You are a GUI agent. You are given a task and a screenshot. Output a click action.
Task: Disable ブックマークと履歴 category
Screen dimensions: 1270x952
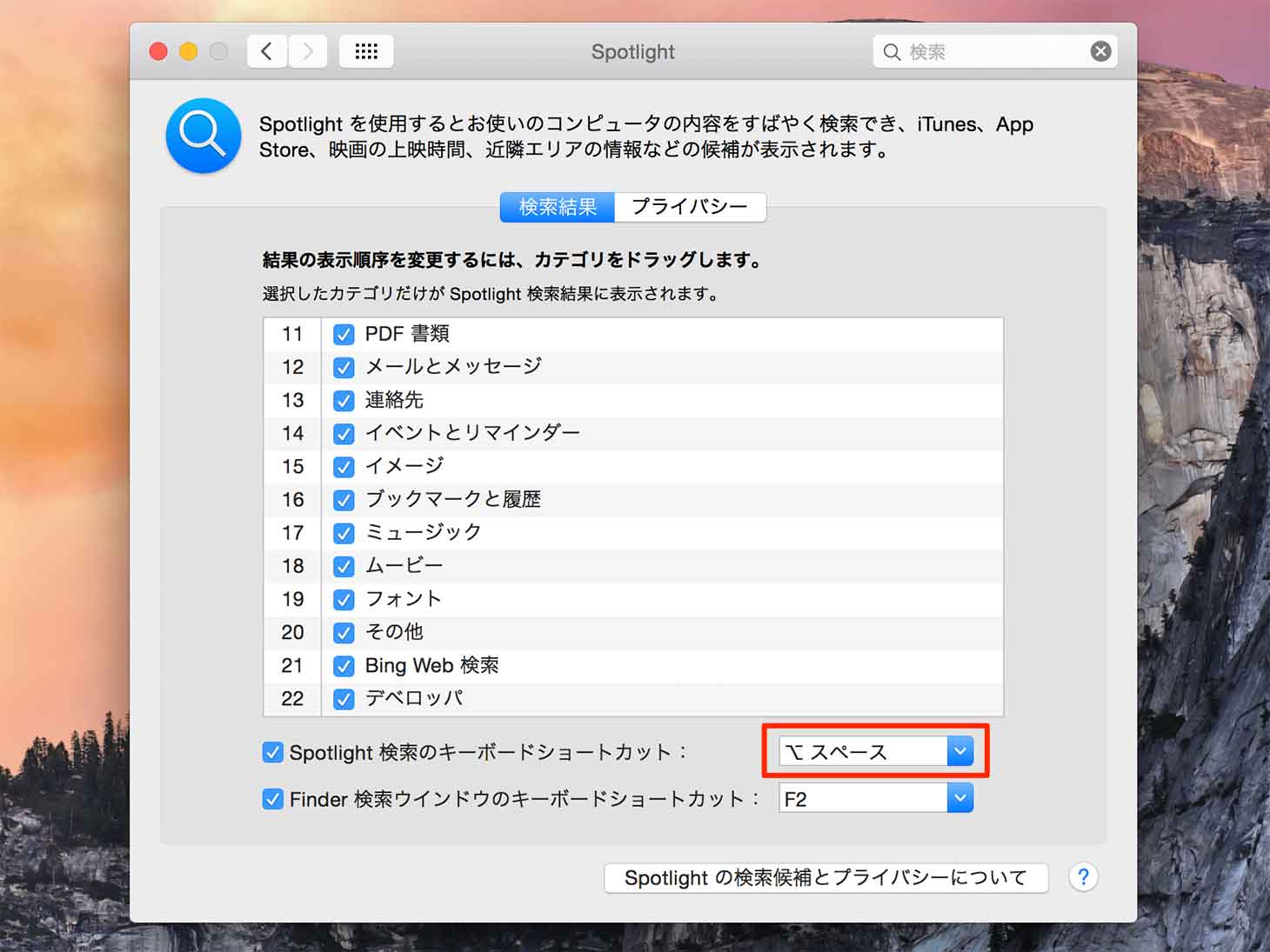[344, 500]
